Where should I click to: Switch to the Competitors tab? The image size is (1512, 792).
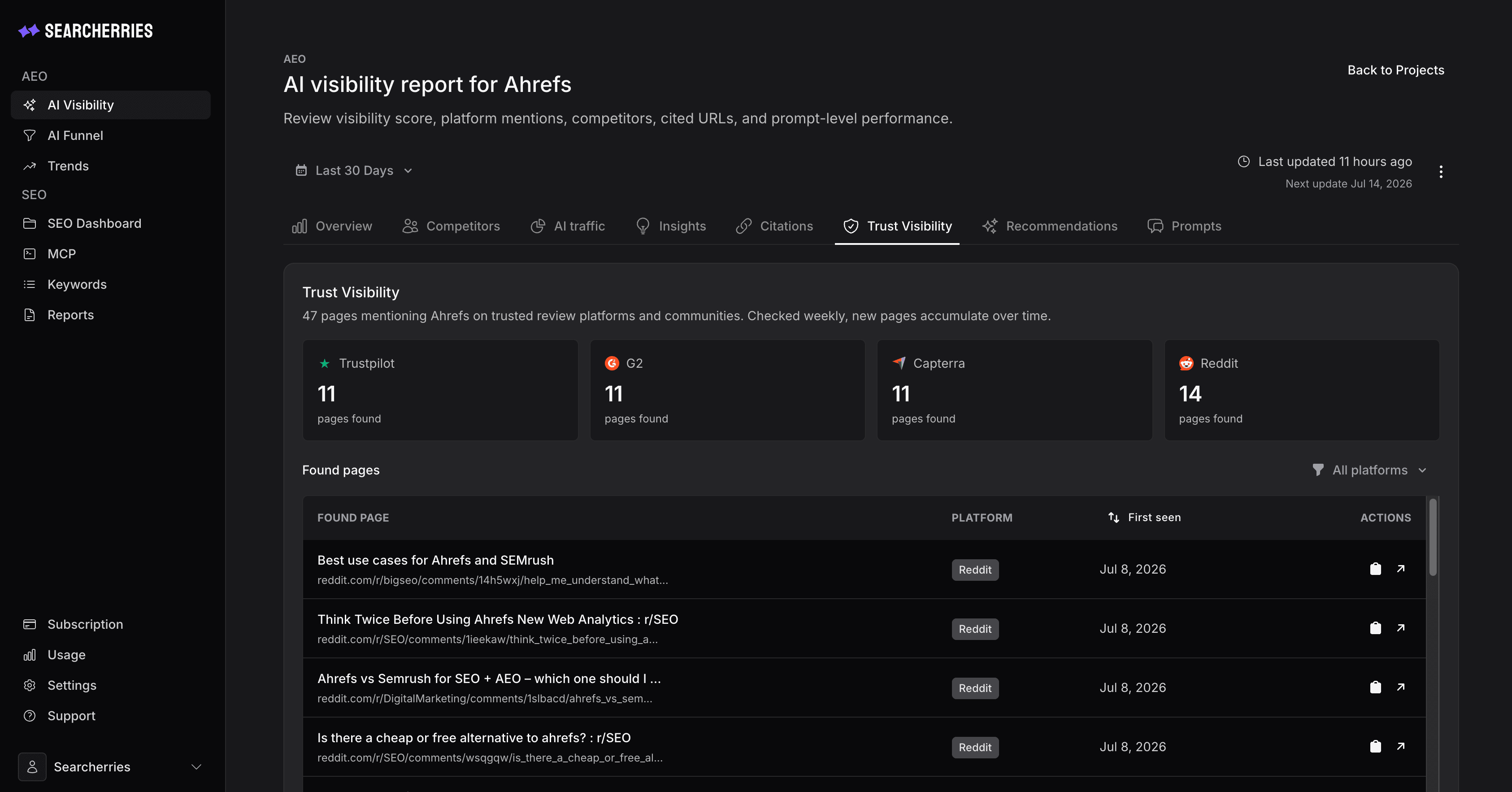pyautogui.click(x=451, y=226)
